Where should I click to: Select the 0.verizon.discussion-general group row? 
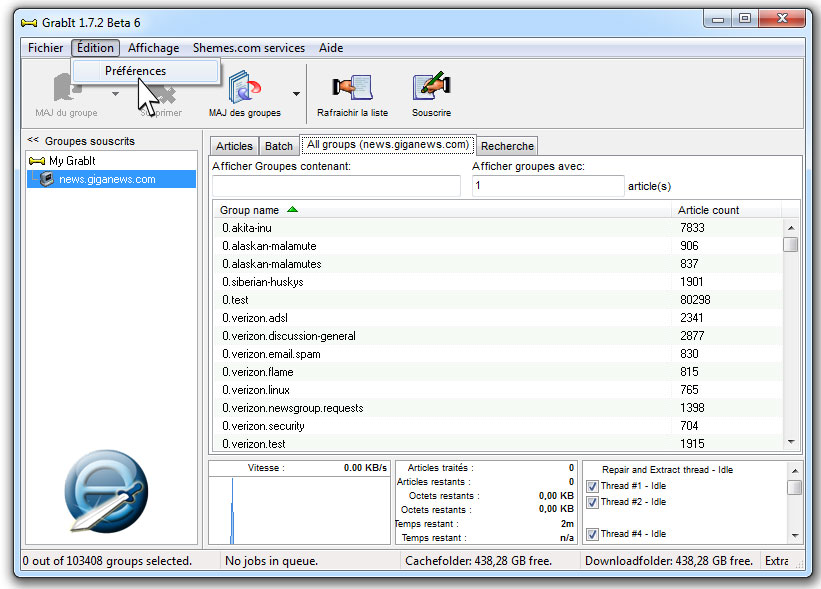click(x=498, y=336)
